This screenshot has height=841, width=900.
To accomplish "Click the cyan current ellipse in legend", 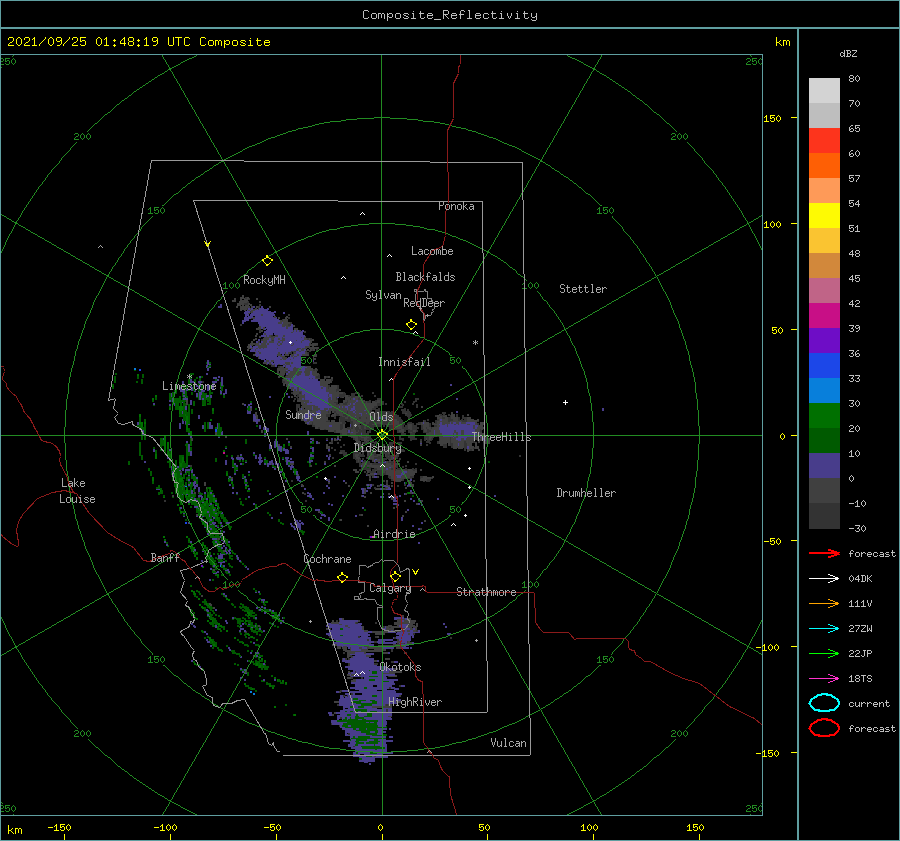I will 824,703.
